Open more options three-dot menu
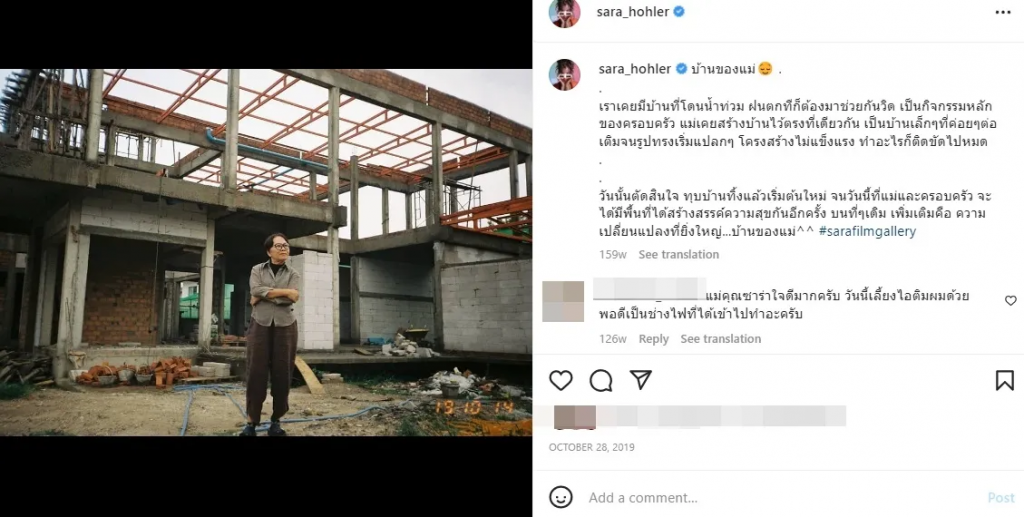The height and width of the screenshot is (517, 1024). coord(1003,12)
